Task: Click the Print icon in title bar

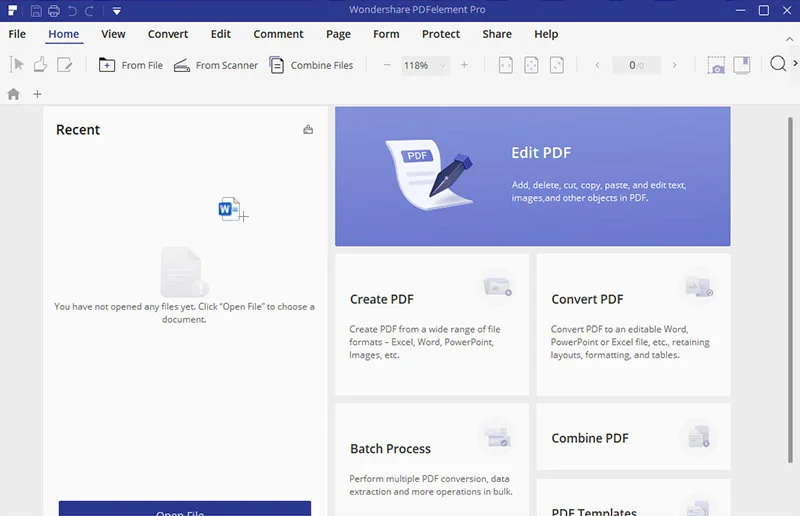Action: 54,11
